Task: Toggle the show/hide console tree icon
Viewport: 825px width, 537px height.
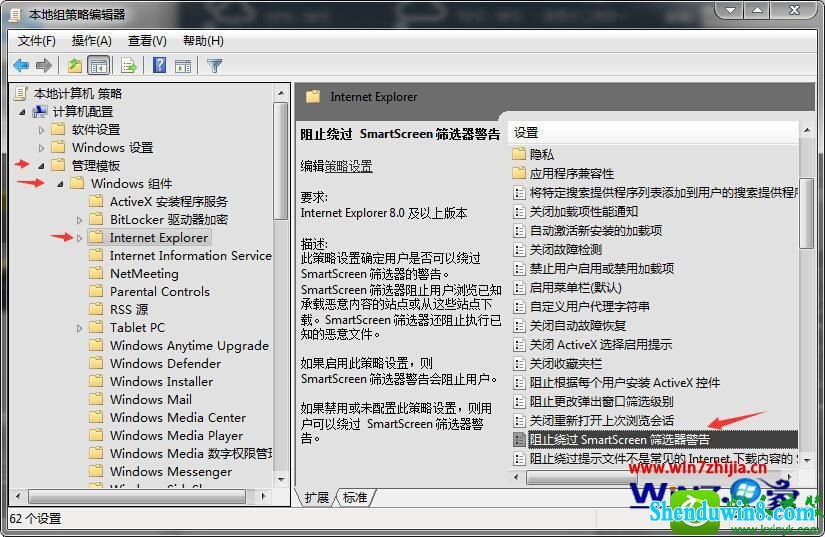Action: (99, 66)
